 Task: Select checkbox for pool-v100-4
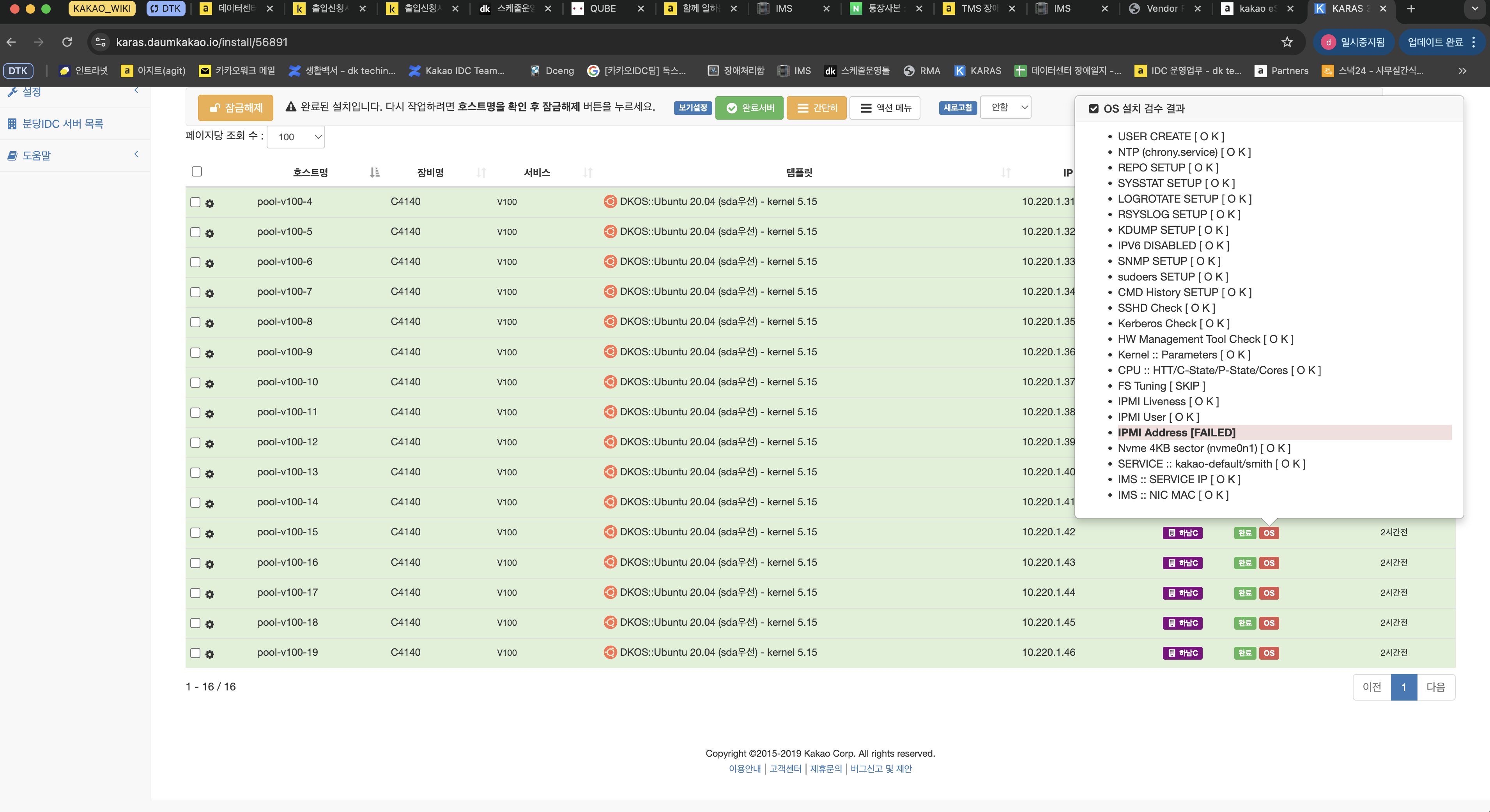click(x=195, y=202)
